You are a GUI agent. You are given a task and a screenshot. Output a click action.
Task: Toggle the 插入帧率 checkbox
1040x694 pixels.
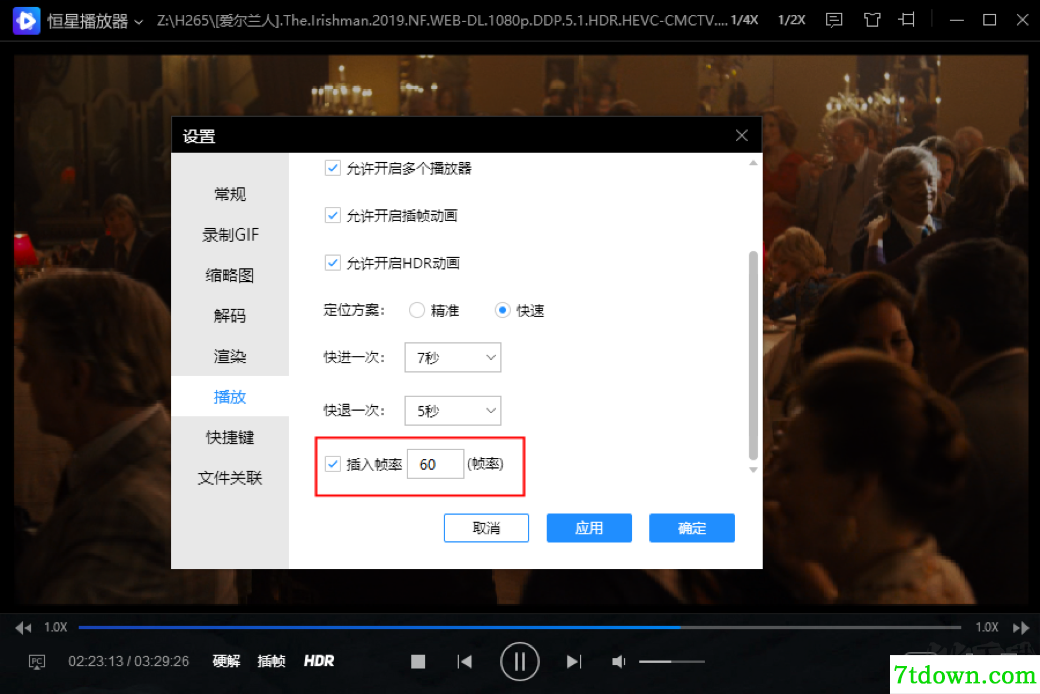[x=333, y=464]
